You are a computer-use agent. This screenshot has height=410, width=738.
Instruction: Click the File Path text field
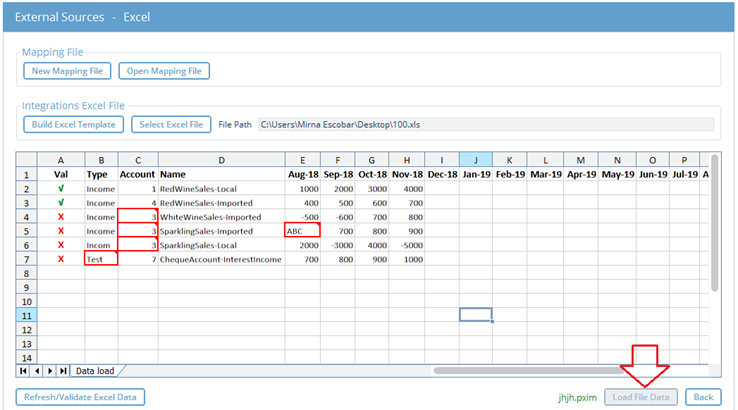coord(486,125)
